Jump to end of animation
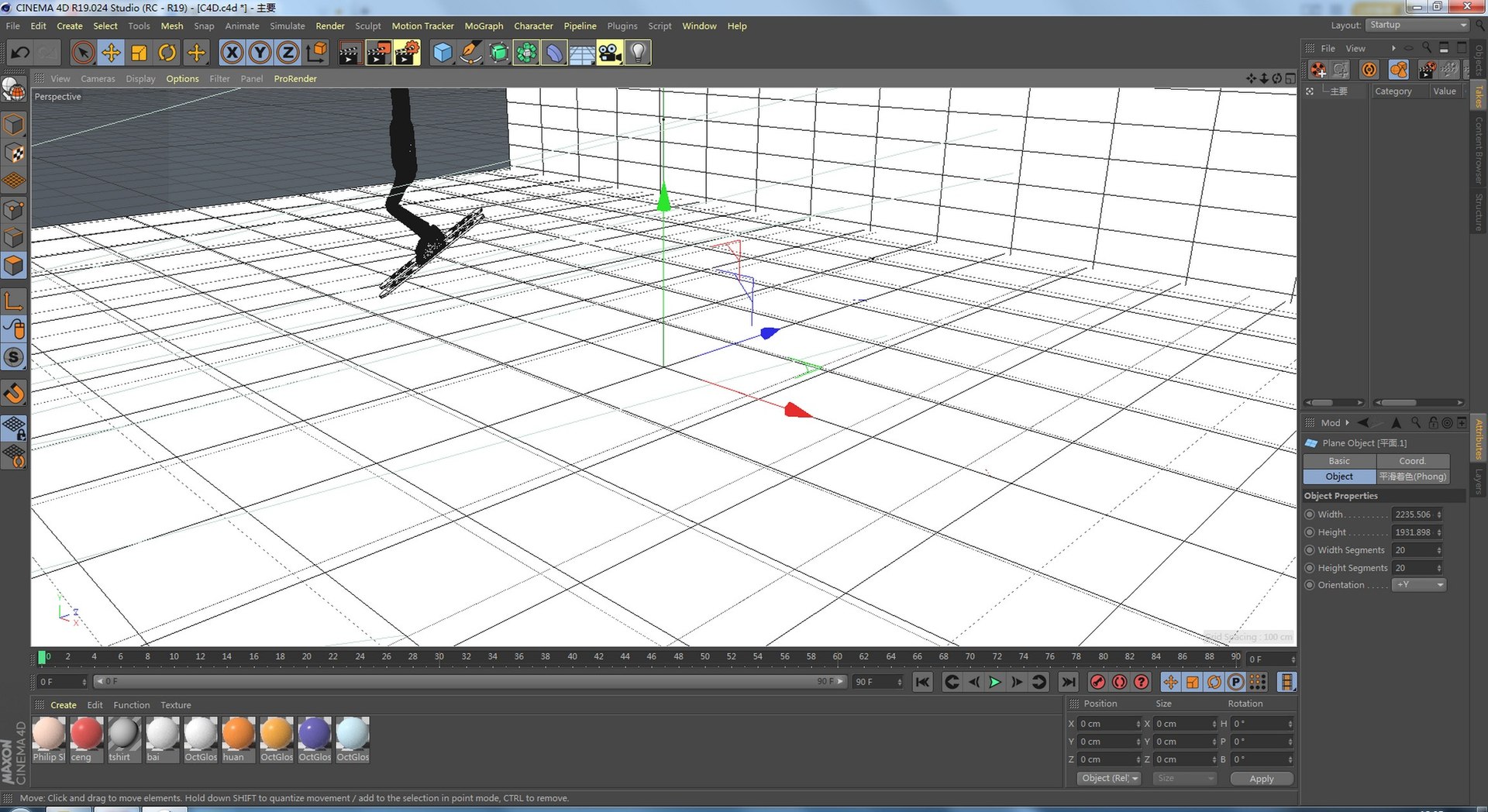Screen dimensions: 1488x812 click(x=1068, y=682)
